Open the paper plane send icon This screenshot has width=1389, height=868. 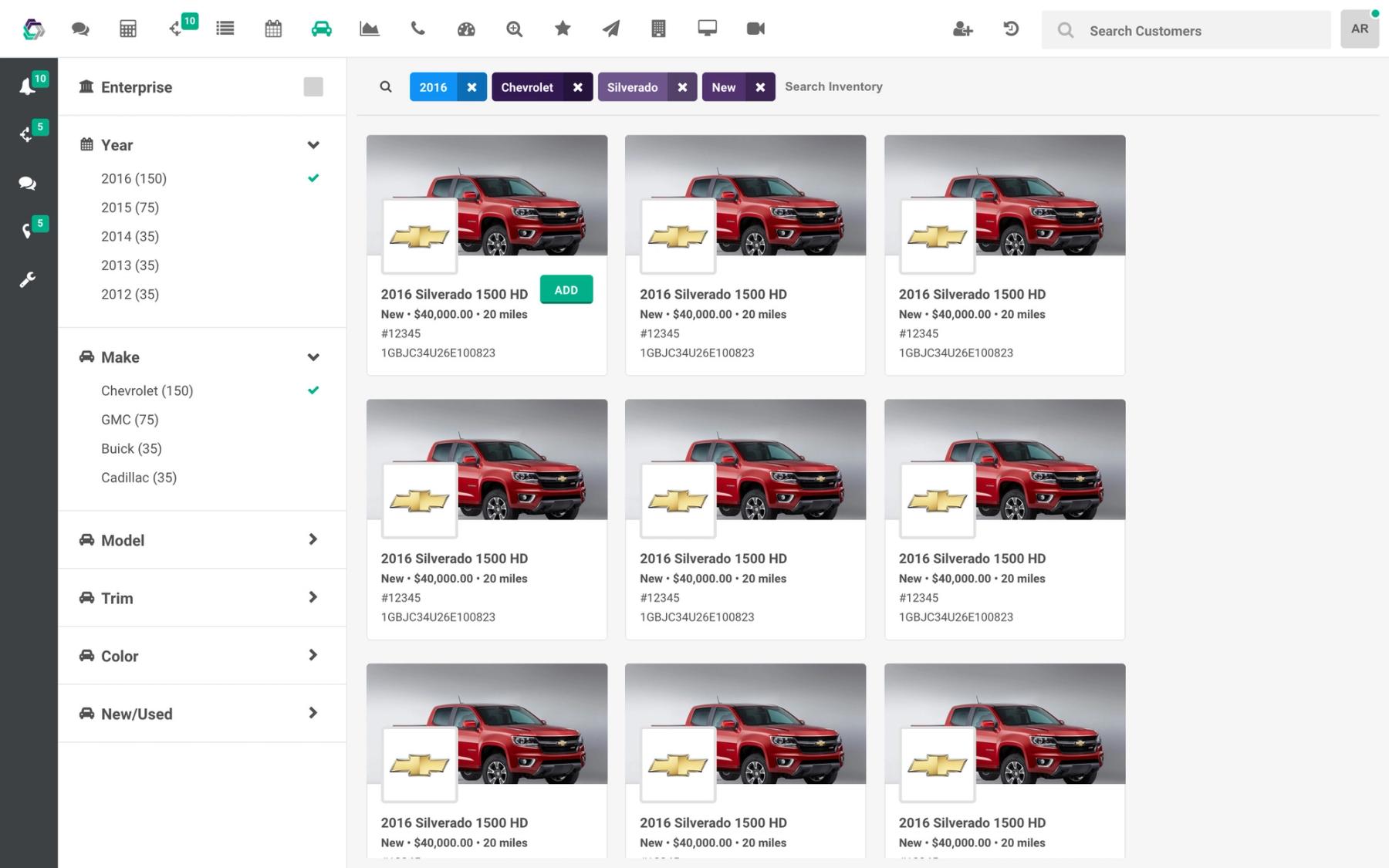(x=610, y=29)
